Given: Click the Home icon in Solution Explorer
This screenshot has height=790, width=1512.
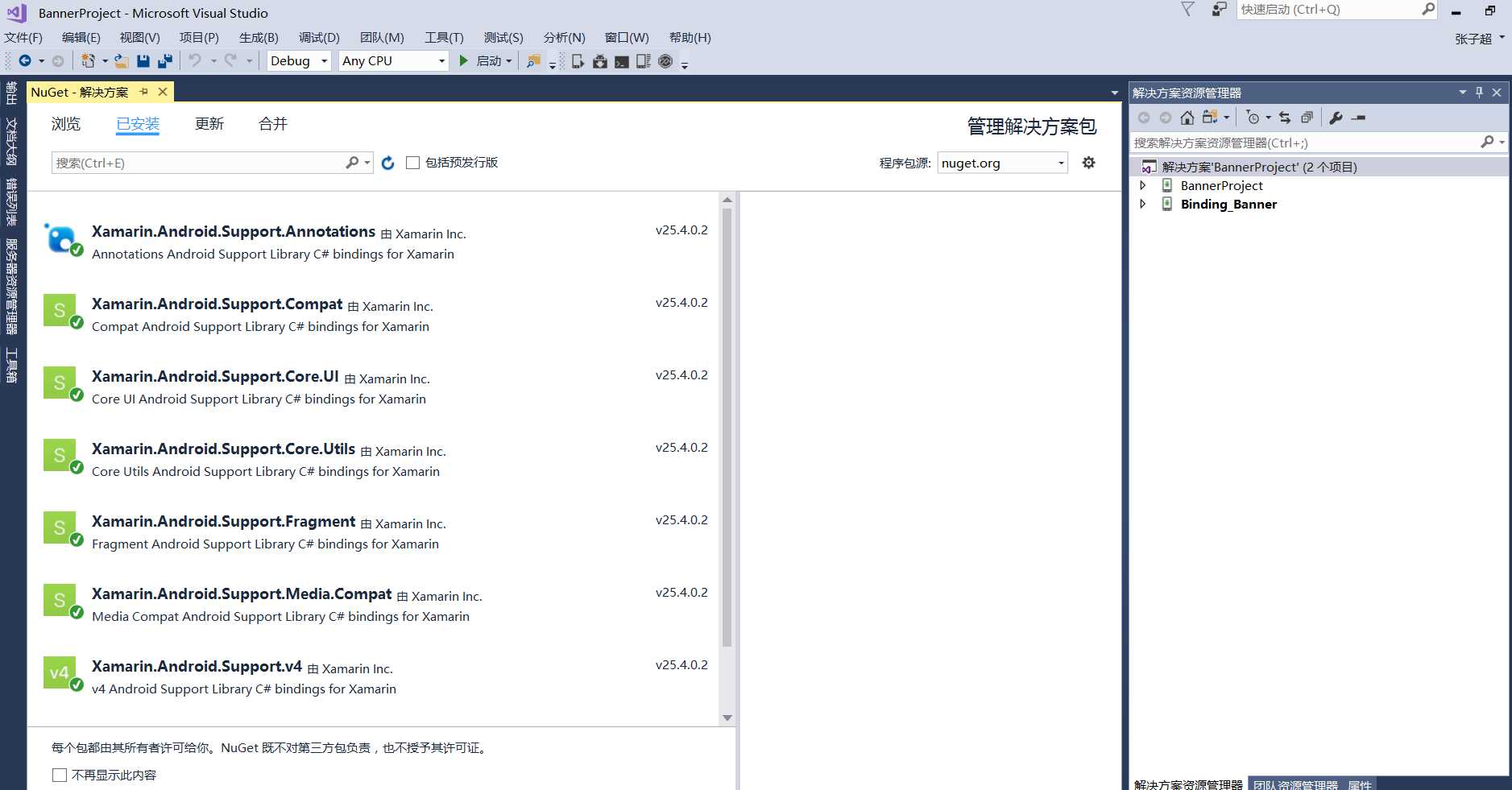Looking at the screenshot, I should point(1187,118).
